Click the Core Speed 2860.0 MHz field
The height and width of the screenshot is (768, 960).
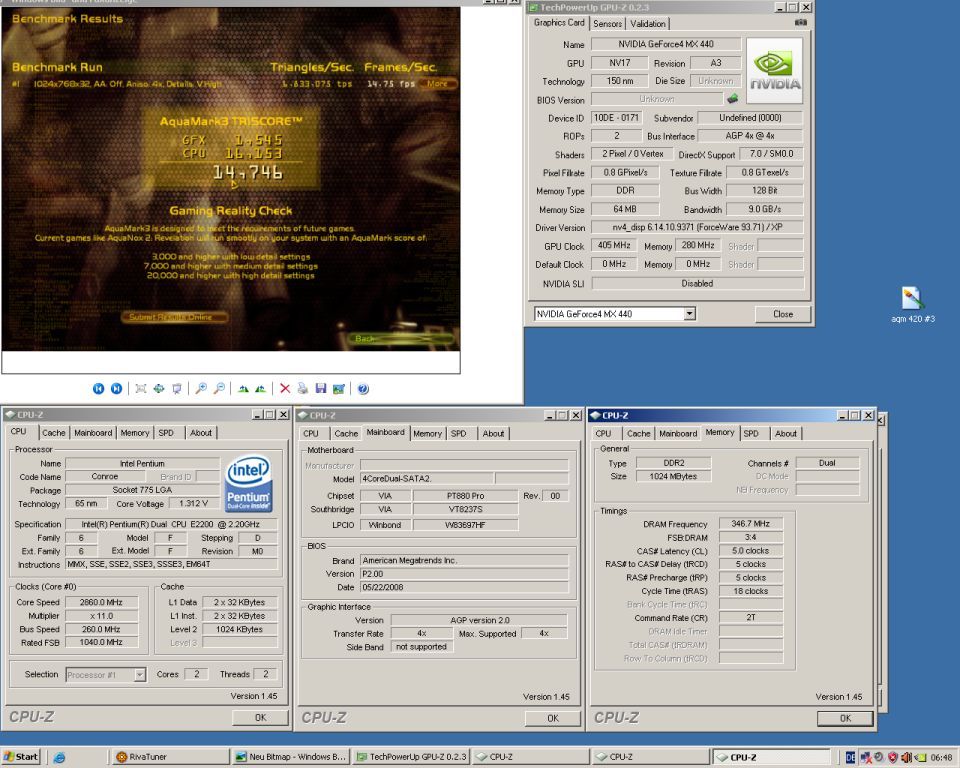coord(101,602)
